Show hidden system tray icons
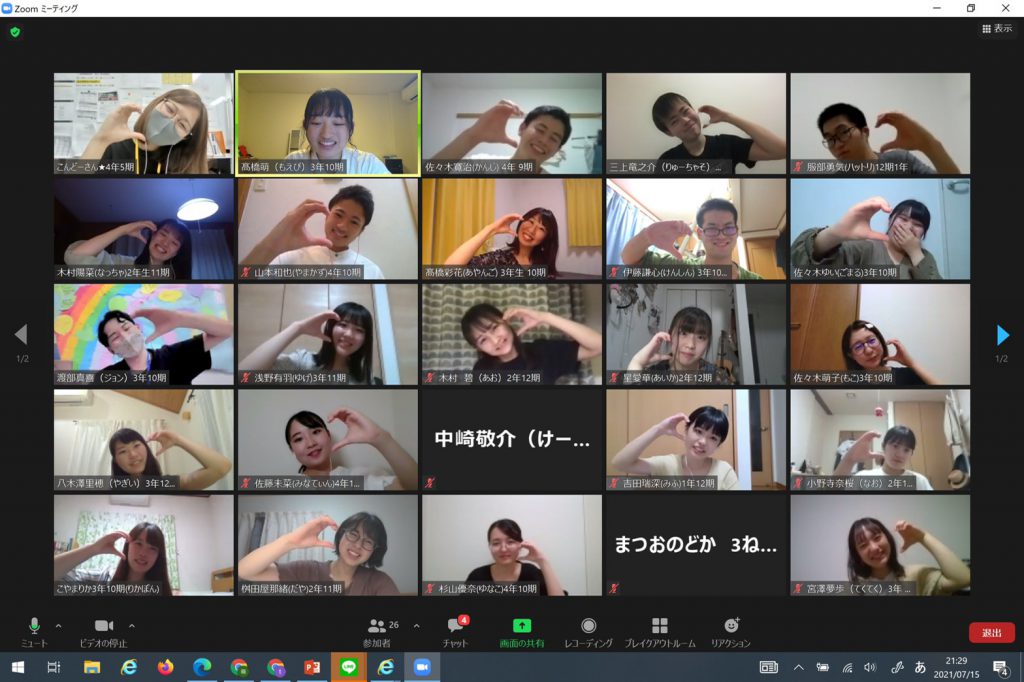 coord(798,667)
